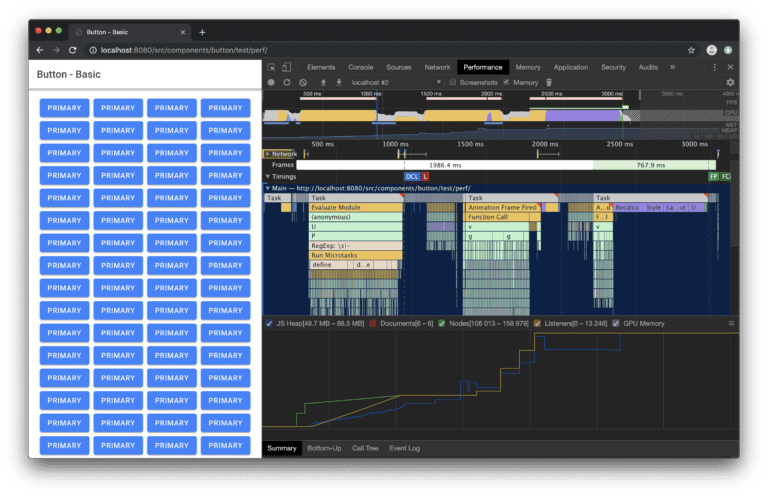Show more DevTools tabs chevron
The height and width of the screenshot is (496, 768).
[x=672, y=67]
